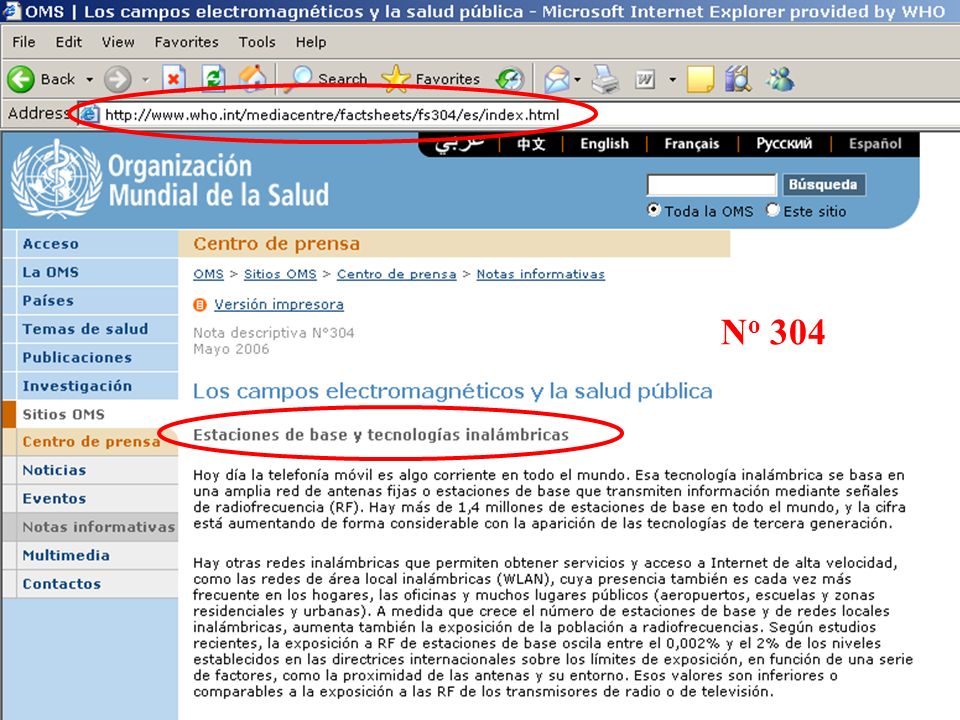The width and height of the screenshot is (960, 720).
Task: Go to Home page icon
Action: [252, 79]
